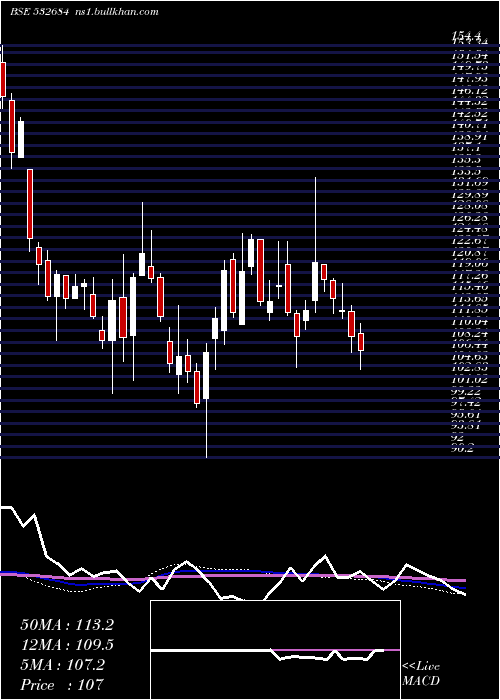Click the 151.54 price axis label
This screenshot has height=700, width=500.
468,56
